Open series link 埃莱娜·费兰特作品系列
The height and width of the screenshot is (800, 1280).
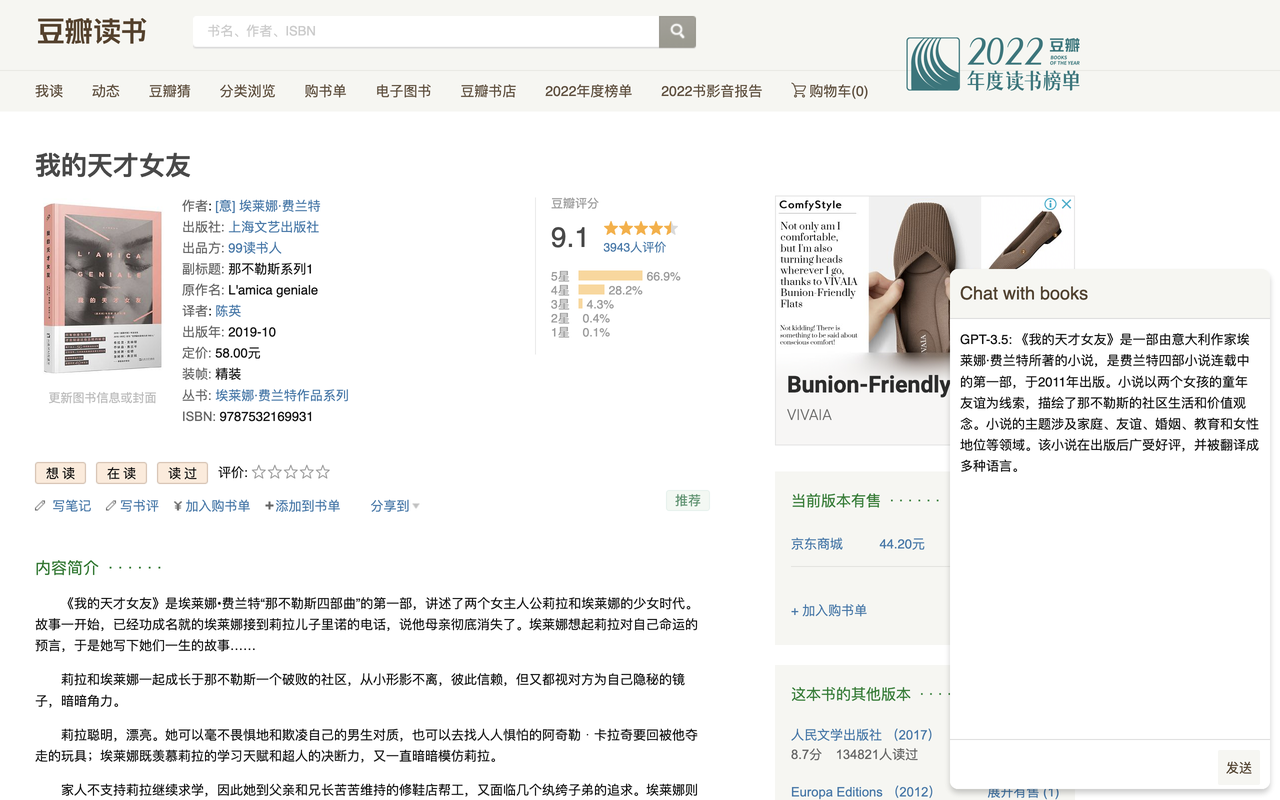(x=282, y=395)
